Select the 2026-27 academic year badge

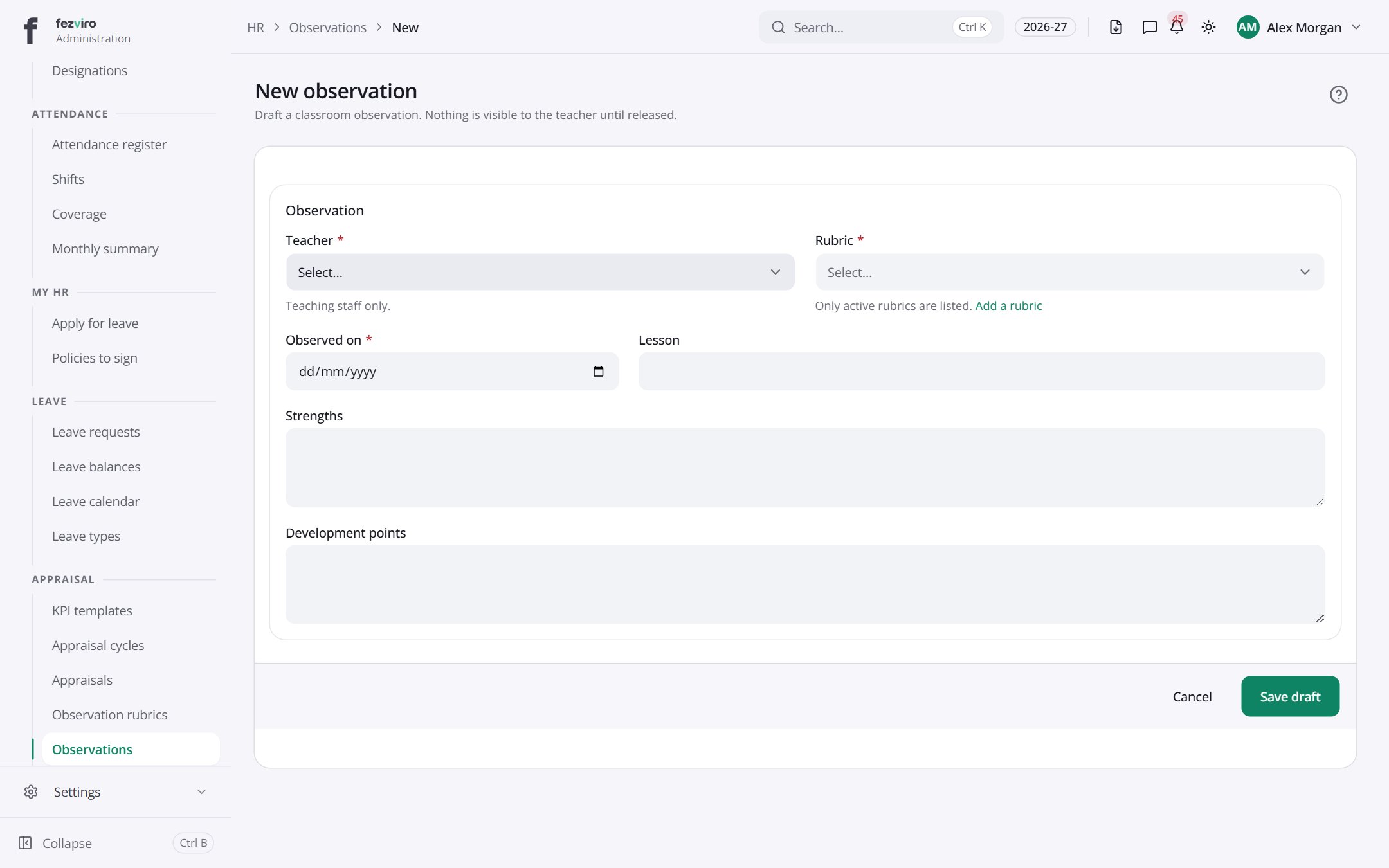[1045, 27]
